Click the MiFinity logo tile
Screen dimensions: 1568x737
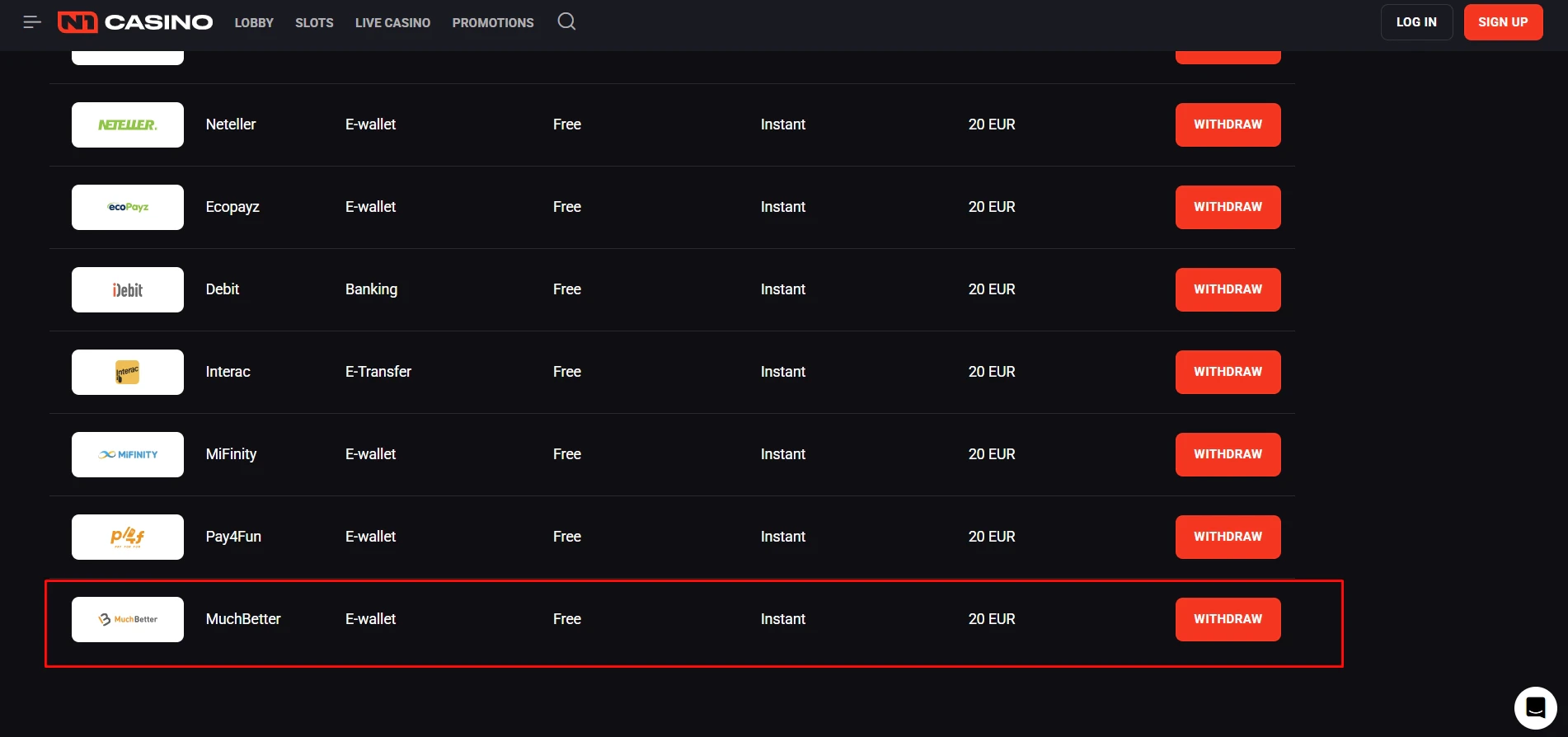(x=128, y=454)
